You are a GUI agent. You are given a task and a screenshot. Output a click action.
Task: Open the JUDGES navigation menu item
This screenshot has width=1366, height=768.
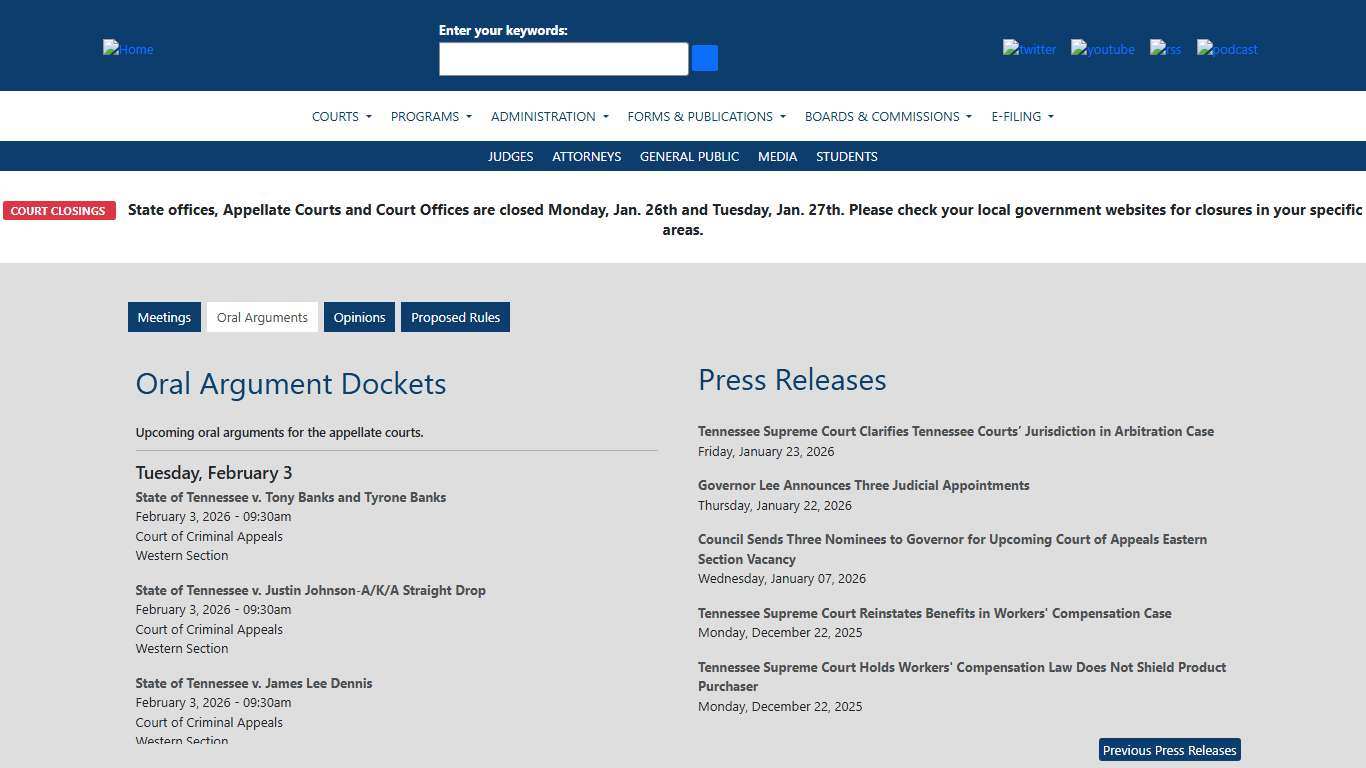click(x=510, y=156)
